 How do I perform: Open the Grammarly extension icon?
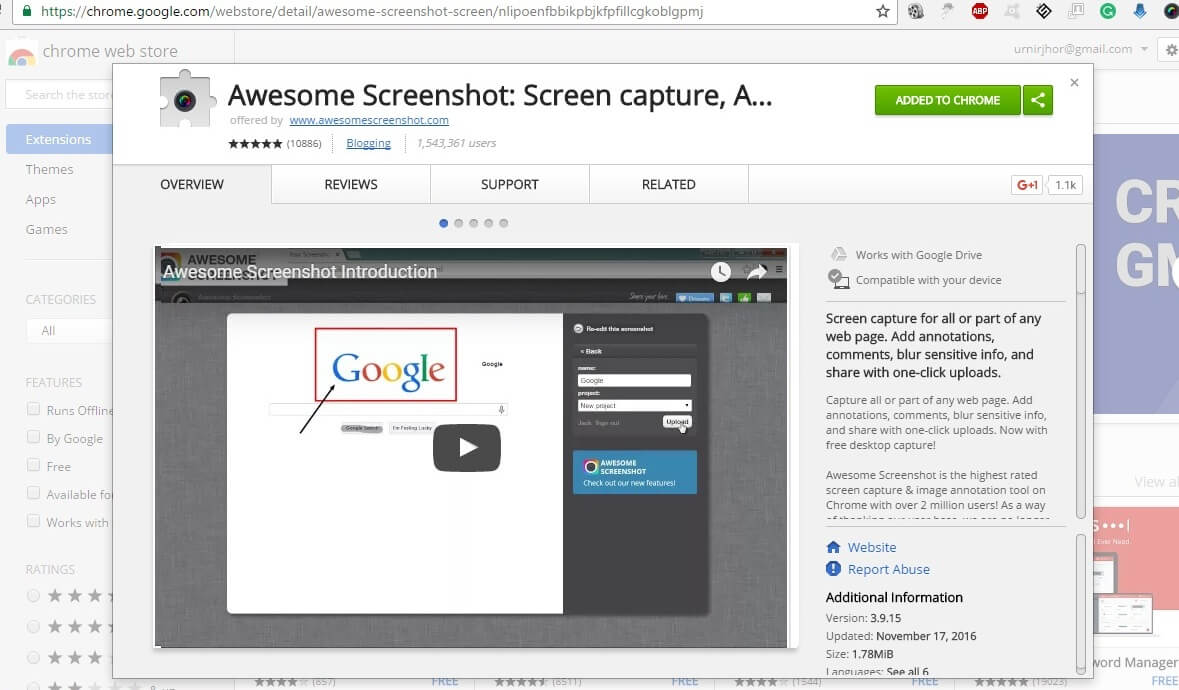click(x=1108, y=12)
